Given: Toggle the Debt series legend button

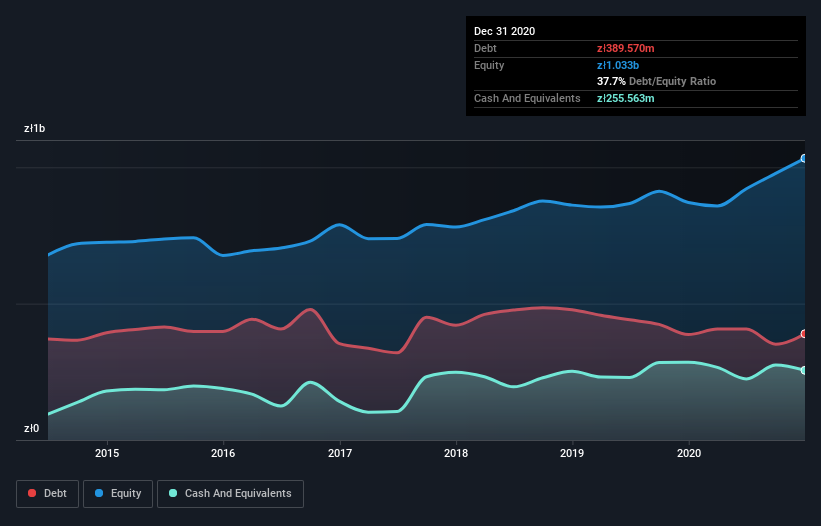Looking at the screenshot, I should (x=47, y=494).
